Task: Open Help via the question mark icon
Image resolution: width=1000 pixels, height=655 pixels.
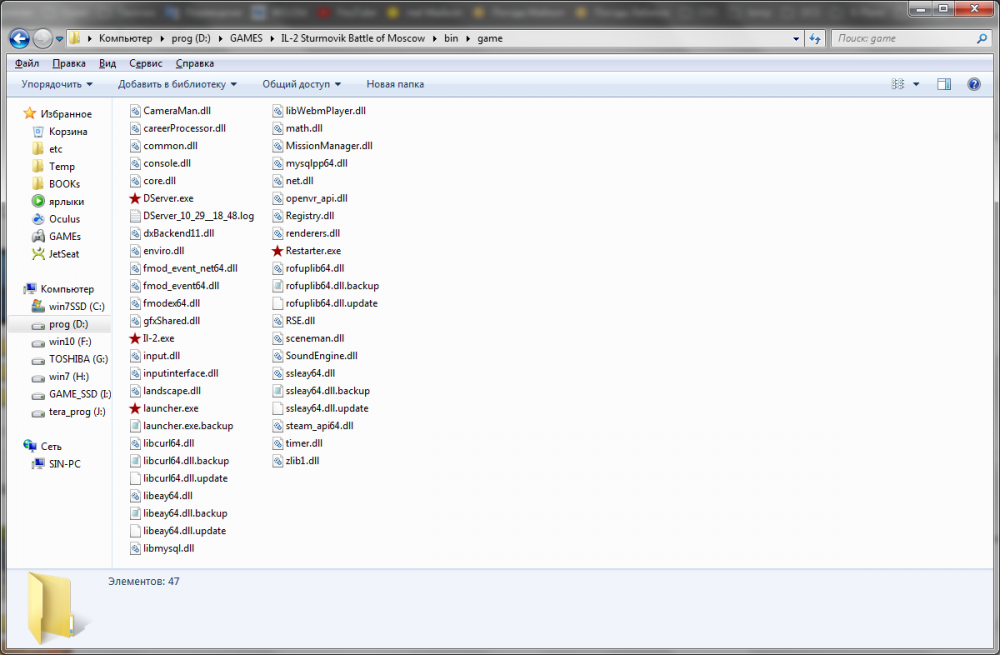Action: (973, 84)
